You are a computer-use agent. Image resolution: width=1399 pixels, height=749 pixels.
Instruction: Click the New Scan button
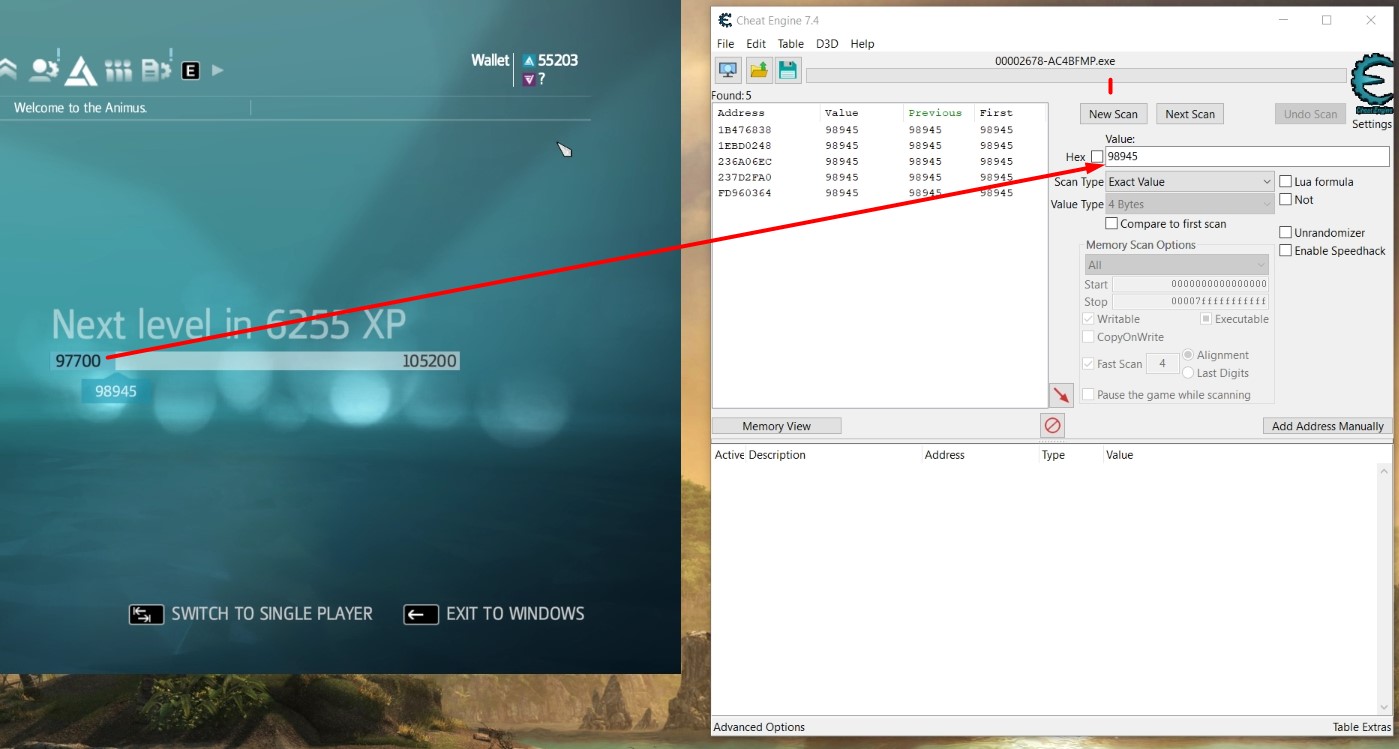click(1113, 114)
